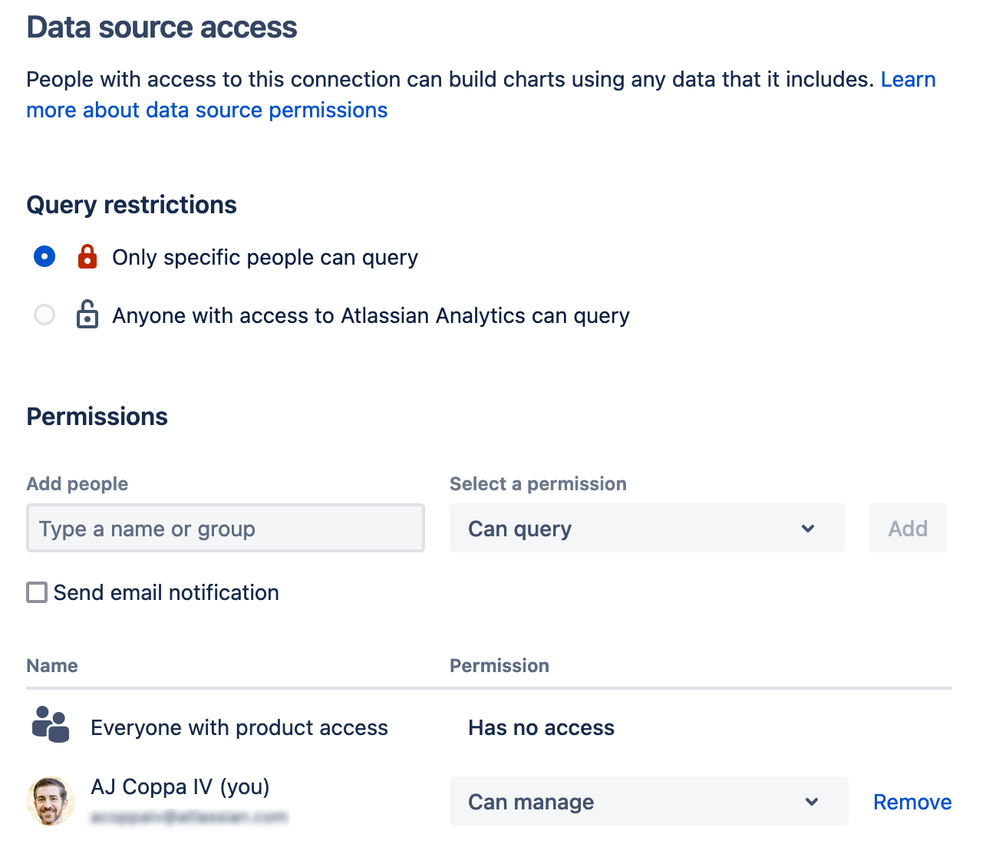Click the open padlock icon
Viewport: 999px width, 847px height.
click(x=87, y=316)
